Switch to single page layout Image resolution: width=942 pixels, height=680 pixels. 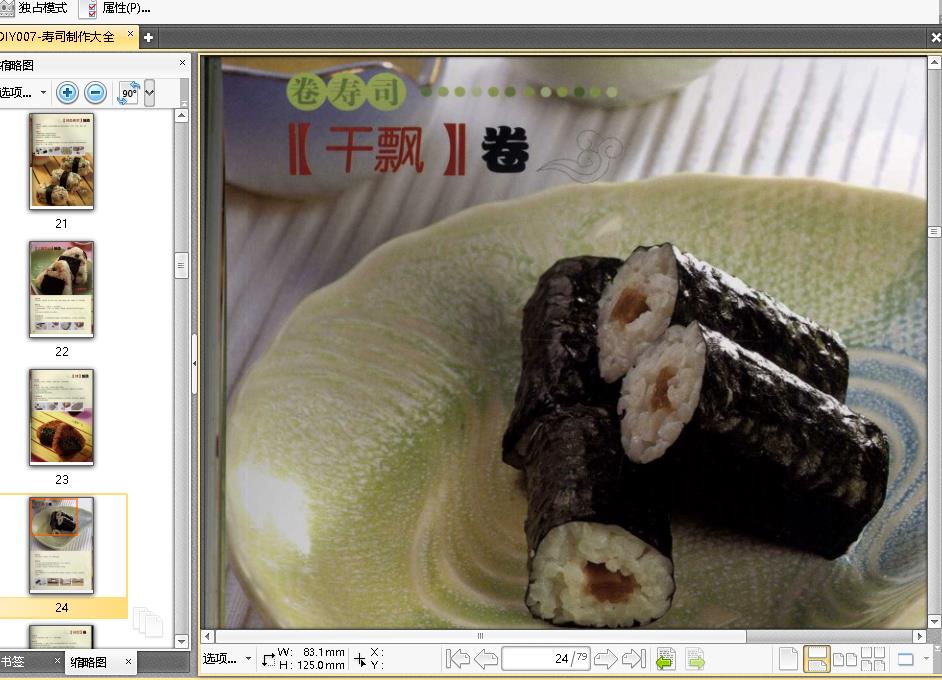coord(788,659)
